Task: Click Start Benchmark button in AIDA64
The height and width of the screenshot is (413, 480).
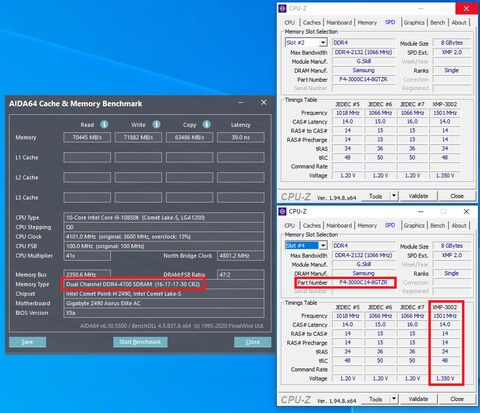Action: point(140,342)
